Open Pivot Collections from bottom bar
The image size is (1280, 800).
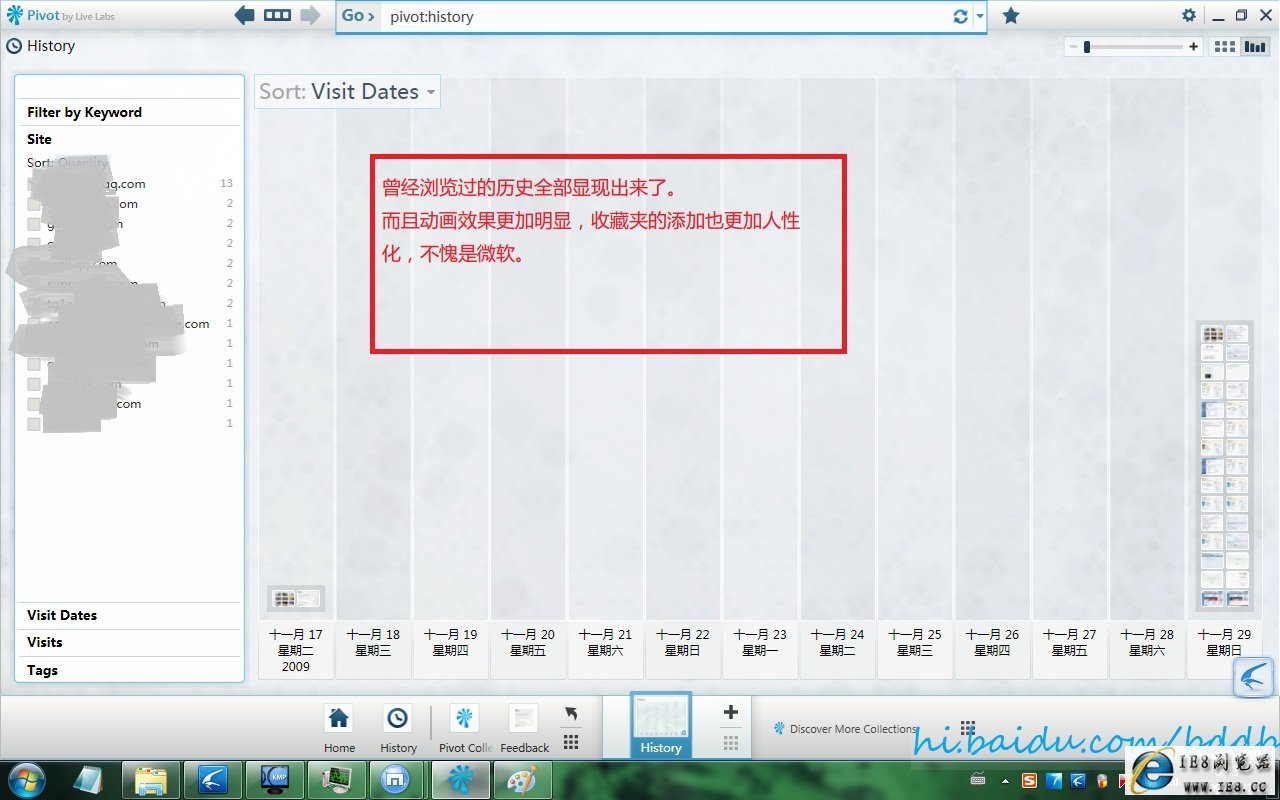click(465, 729)
